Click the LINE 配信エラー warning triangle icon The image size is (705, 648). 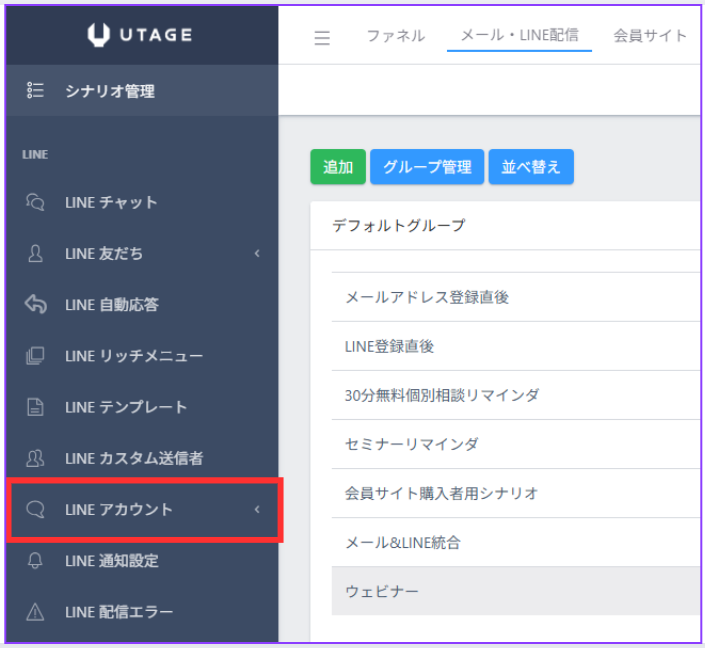click(x=35, y=612)
